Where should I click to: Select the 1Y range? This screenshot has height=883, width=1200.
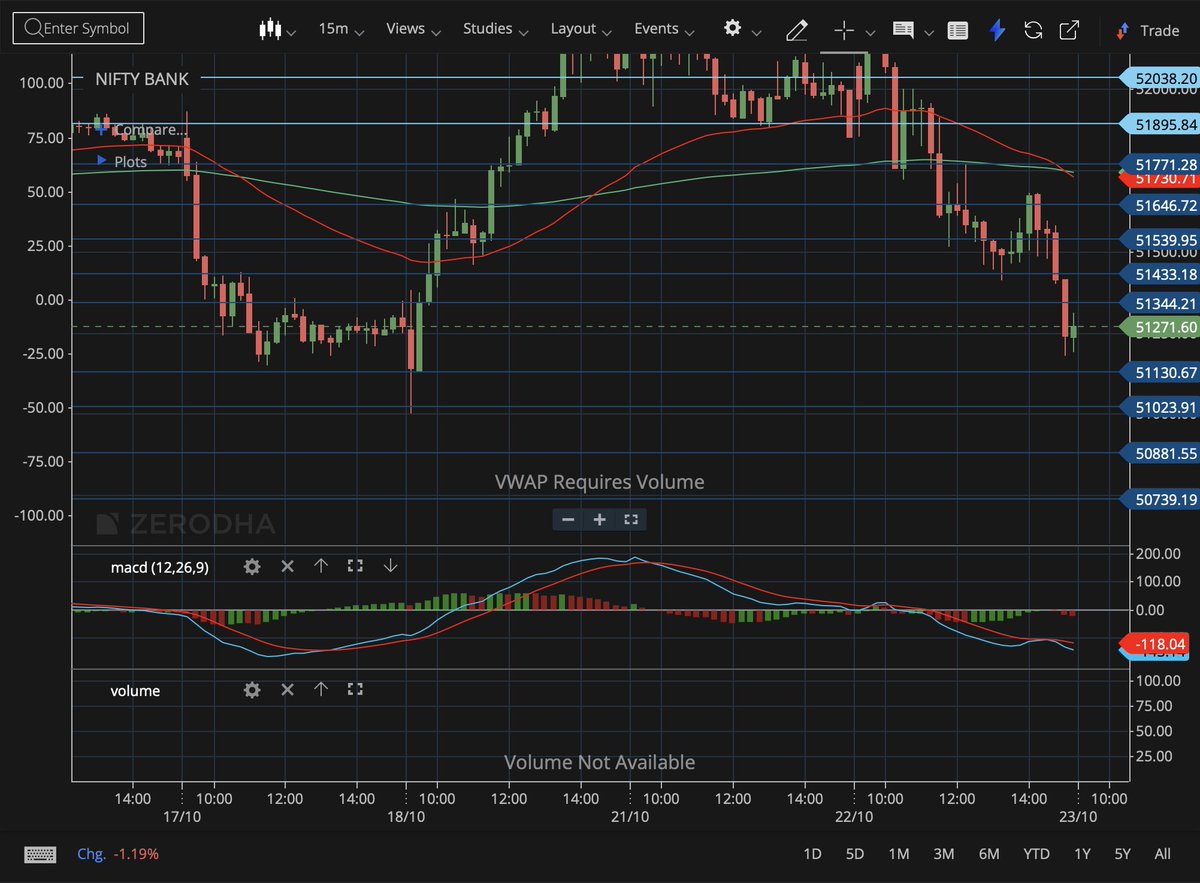pyautogui.click(x=1082, y=854)
